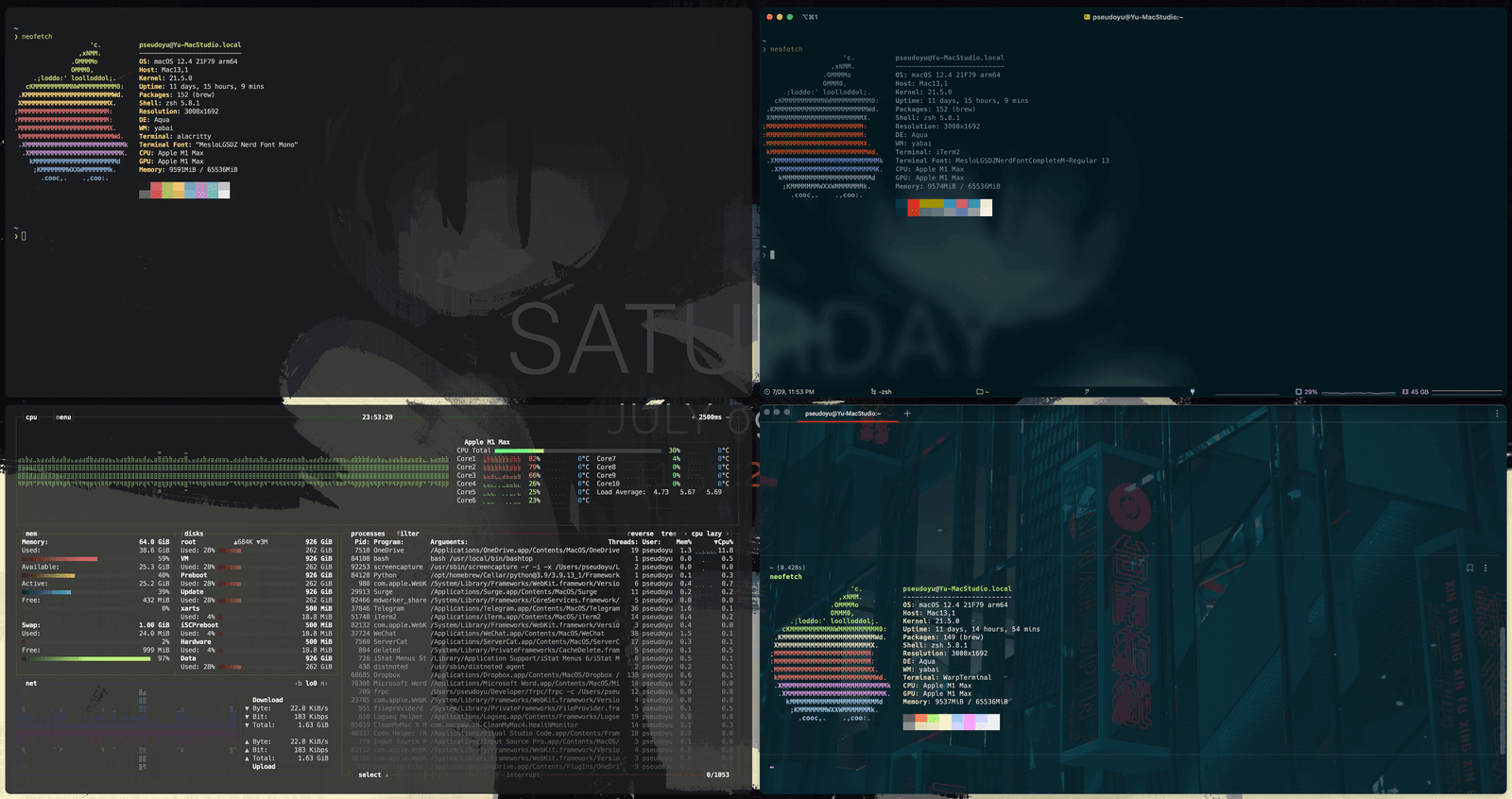This screenshot has width=1512, height=799.
Task: Open new tab with Warp plus button
Action: 907,414
